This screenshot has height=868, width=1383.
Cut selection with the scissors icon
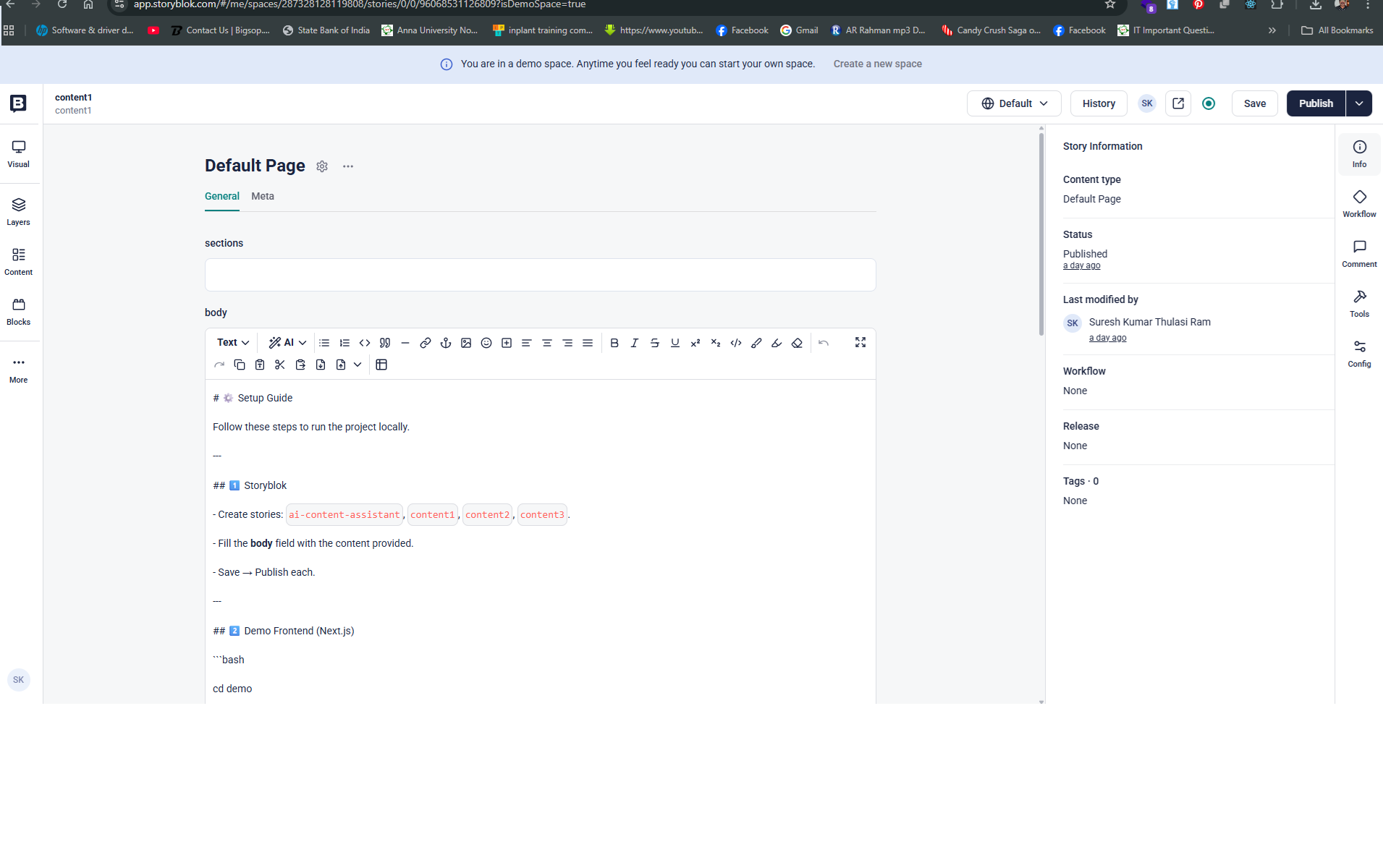coord(280,365)
